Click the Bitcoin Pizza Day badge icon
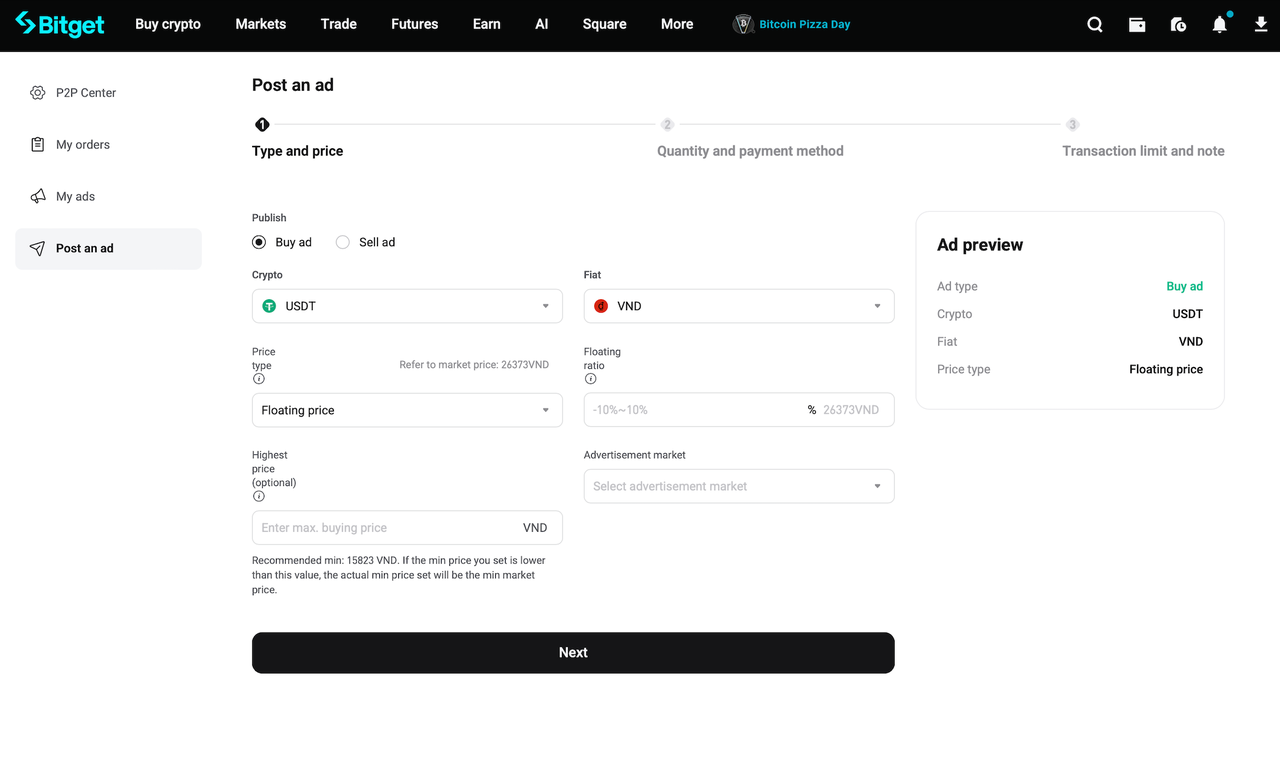Screen dimensions: 1280x773 coord(743,24)
